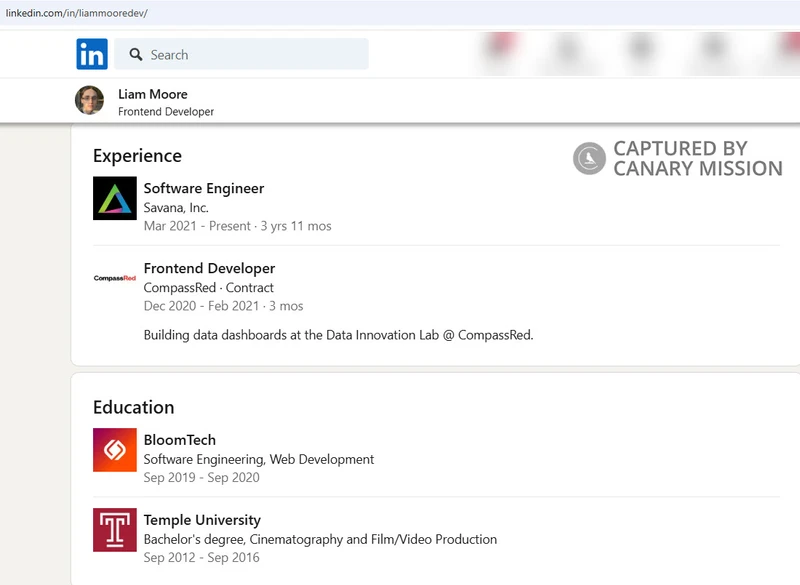Click the Frontend Developer job title
The image size is (800, 585).
coord(209,268)
